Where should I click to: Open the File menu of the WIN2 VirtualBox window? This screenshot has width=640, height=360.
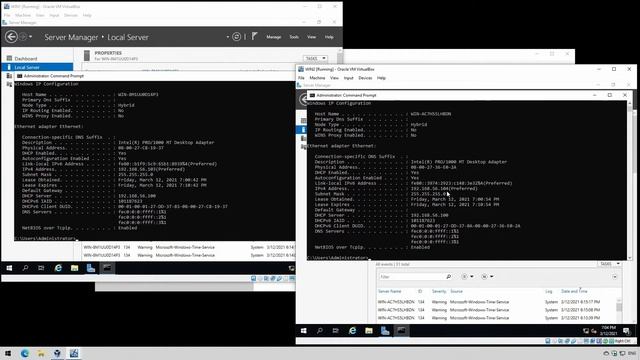coord(301,78)
